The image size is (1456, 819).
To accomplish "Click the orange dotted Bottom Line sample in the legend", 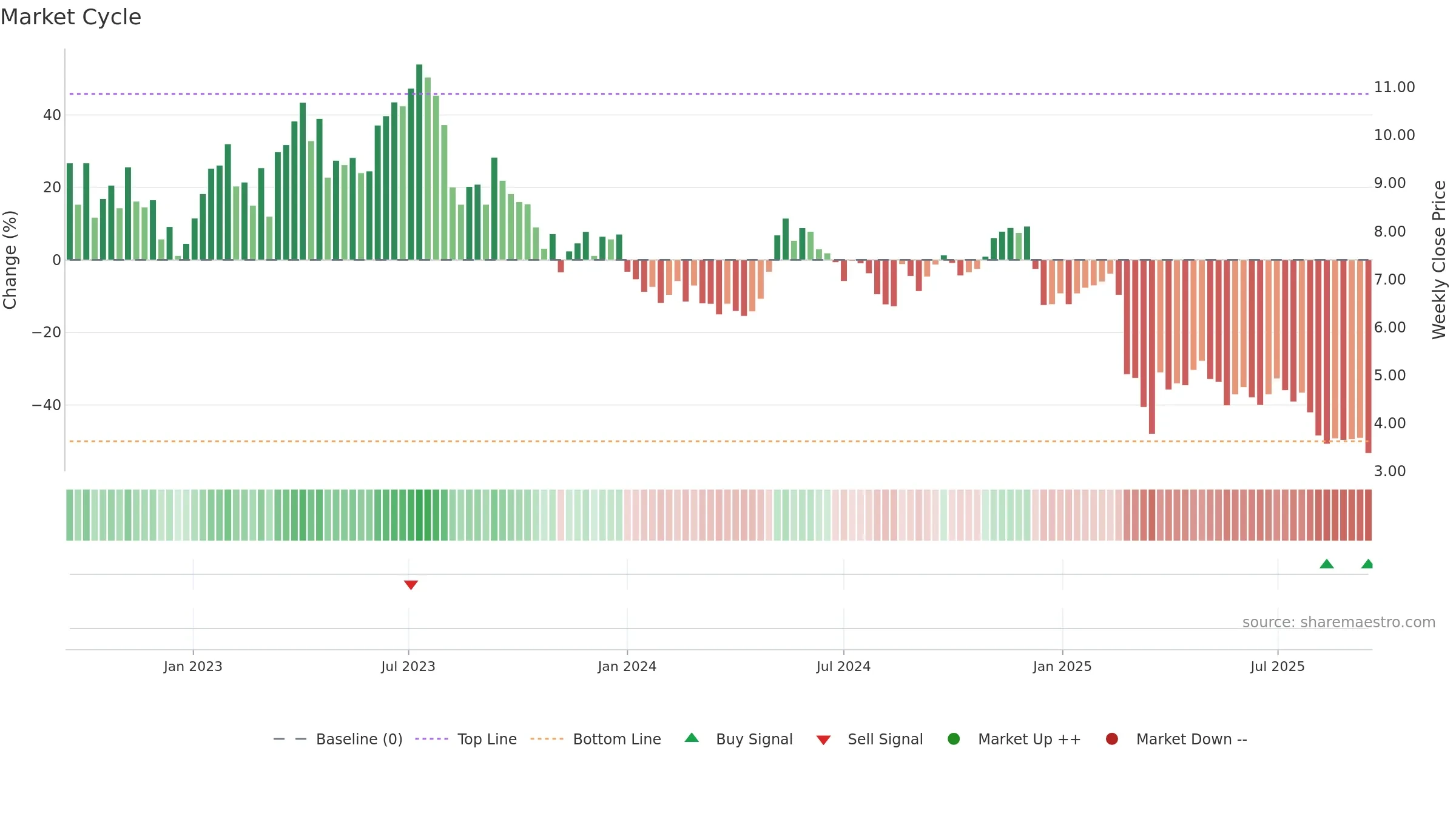I will (547, 739).
